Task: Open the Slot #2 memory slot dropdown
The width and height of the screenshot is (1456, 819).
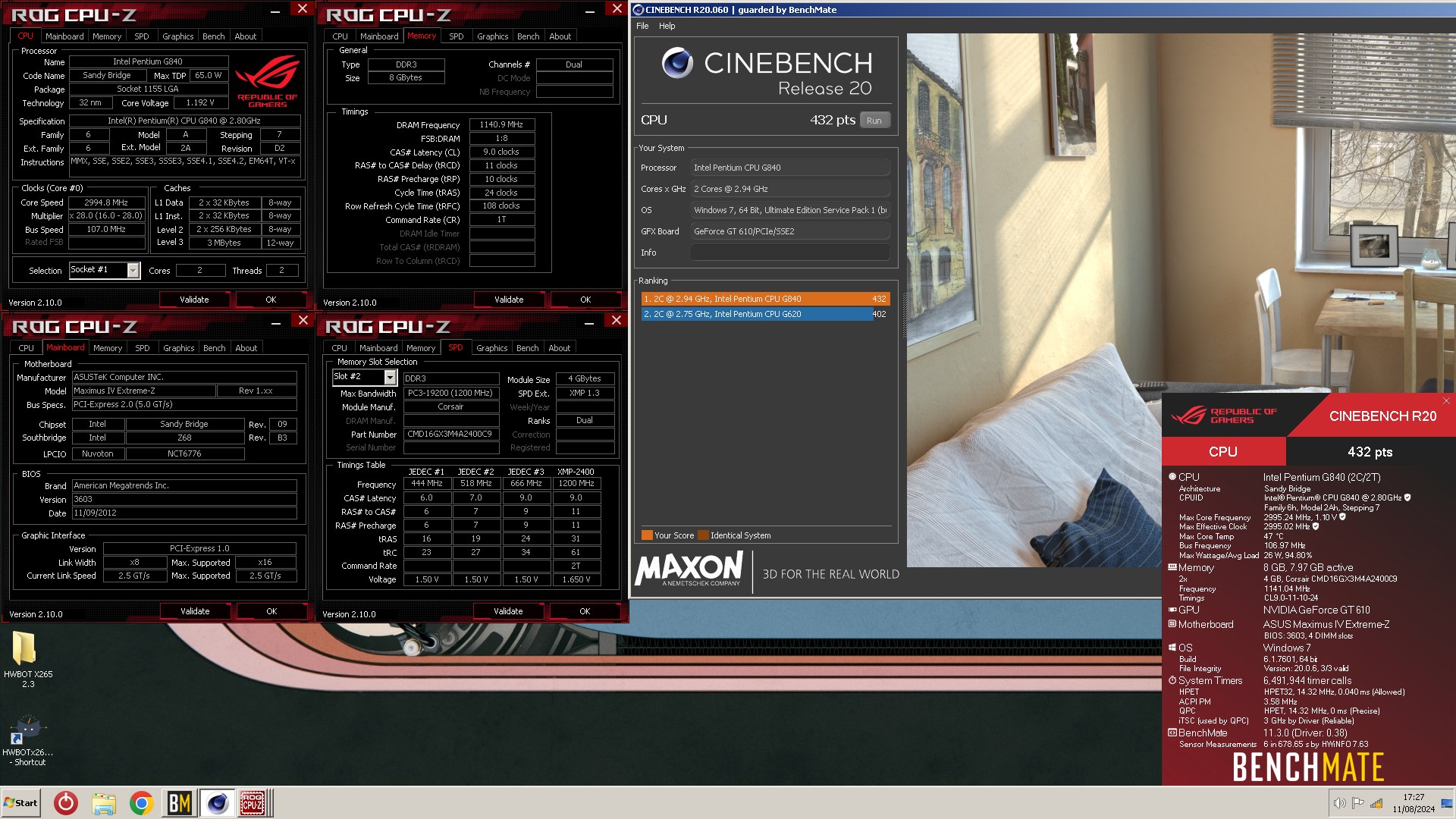Action: point(390,377)
